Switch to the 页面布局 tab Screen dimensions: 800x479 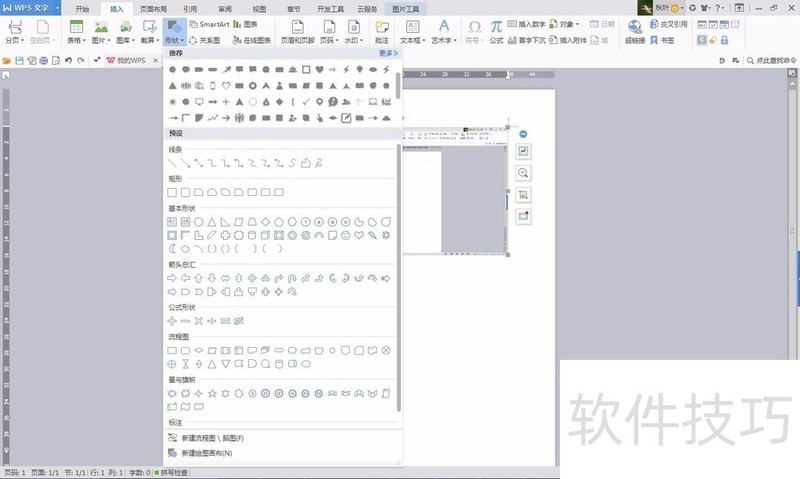click(153, 9)
